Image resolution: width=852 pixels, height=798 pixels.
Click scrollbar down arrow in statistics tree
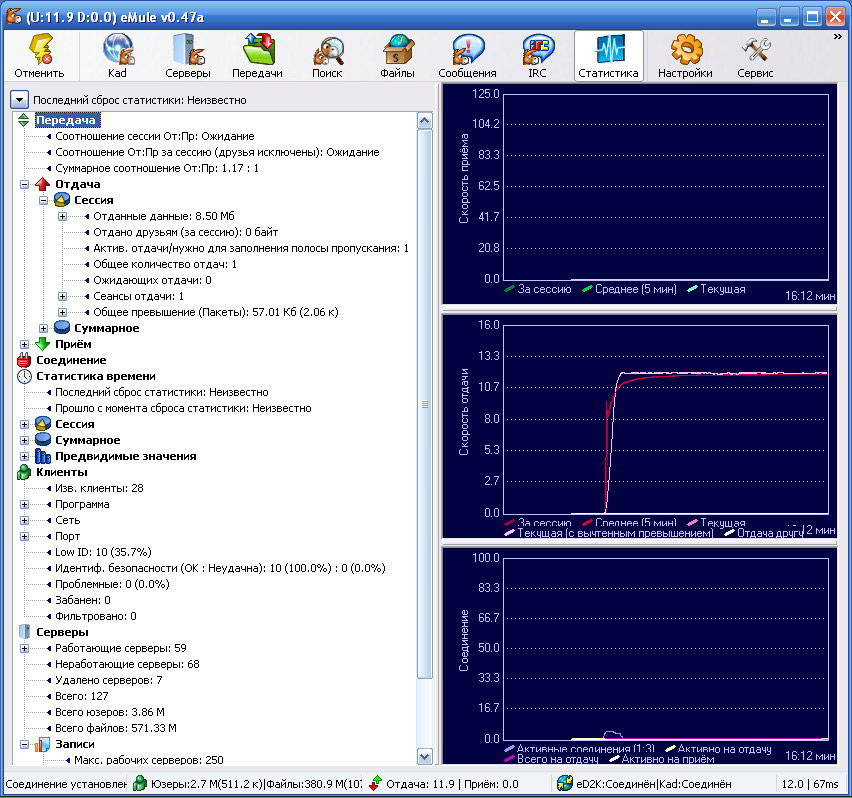pyautogui.click(x=425, y=756)
